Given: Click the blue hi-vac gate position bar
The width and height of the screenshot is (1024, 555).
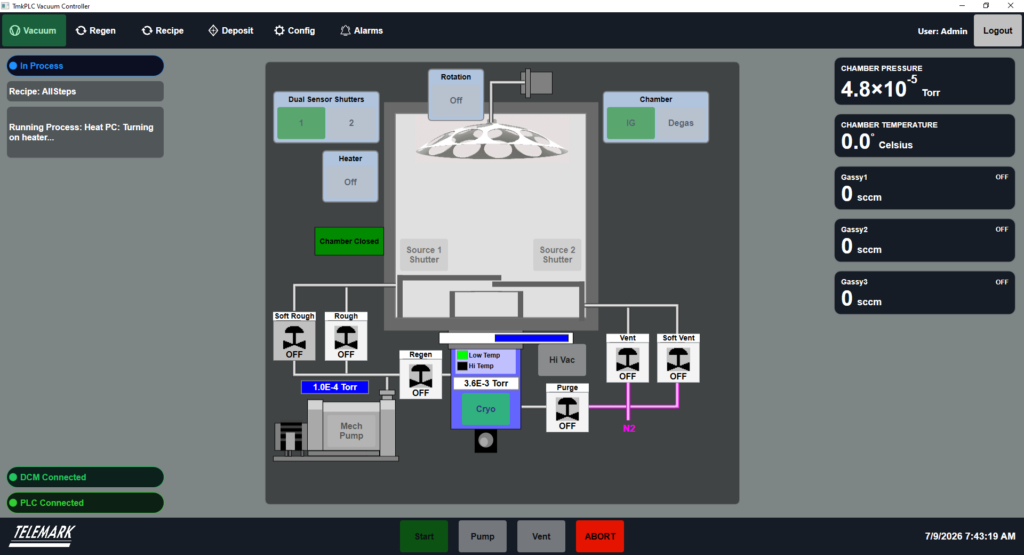Looking at the screenshot, I should tap(532, 338).
